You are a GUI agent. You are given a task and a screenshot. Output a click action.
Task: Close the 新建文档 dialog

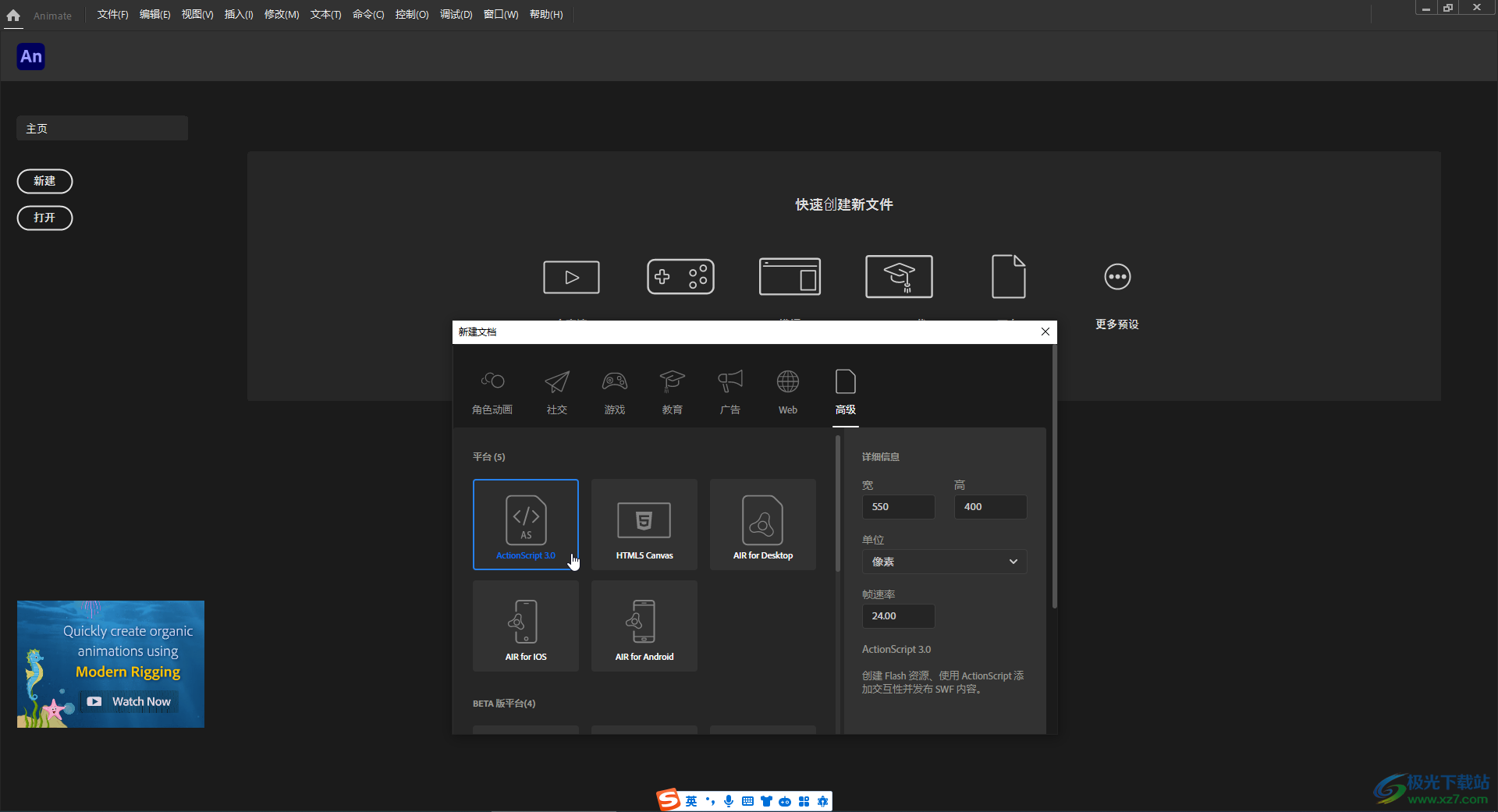click(x=1045, y=332)
